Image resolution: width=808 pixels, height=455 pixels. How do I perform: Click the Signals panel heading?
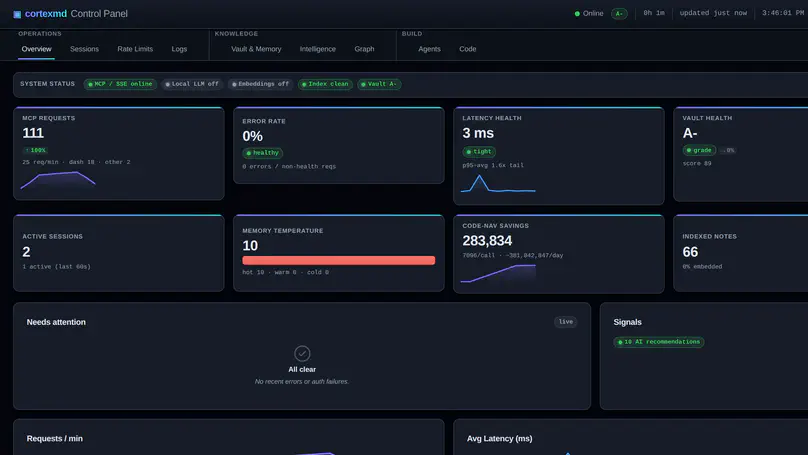pyautogui.click(x=627, y=322)
